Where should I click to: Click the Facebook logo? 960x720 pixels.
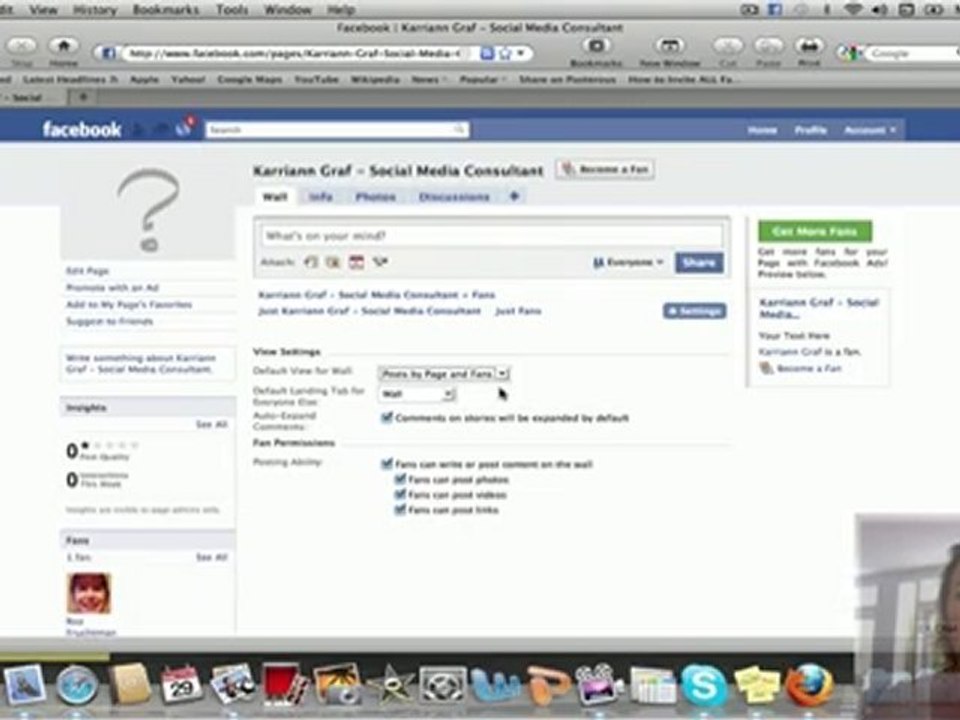(81, 129)
